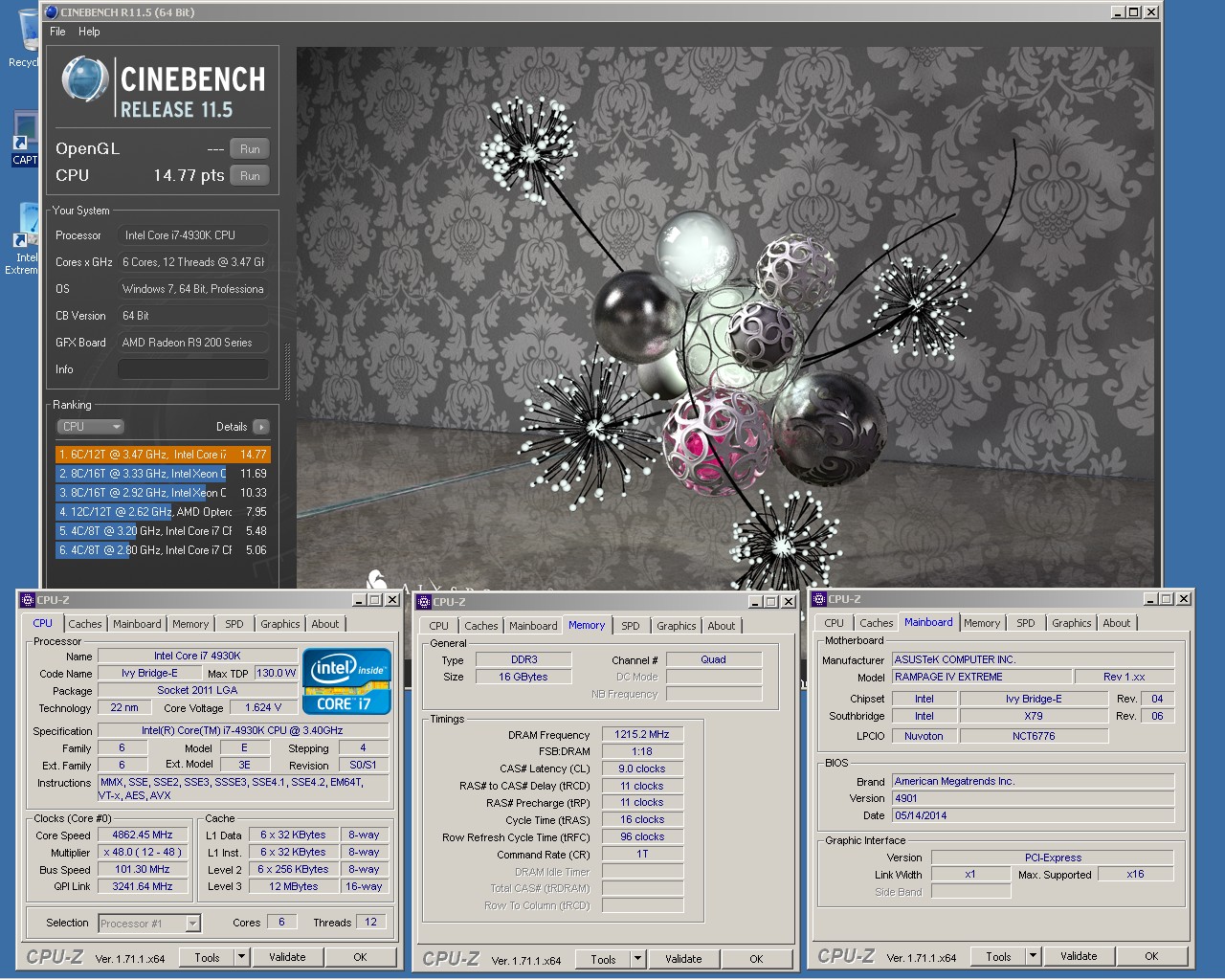The width and height of the screenshot is (1225, 980).
Task: Open the CPU ranking type dropdown
Action: (x=91, y=427)
